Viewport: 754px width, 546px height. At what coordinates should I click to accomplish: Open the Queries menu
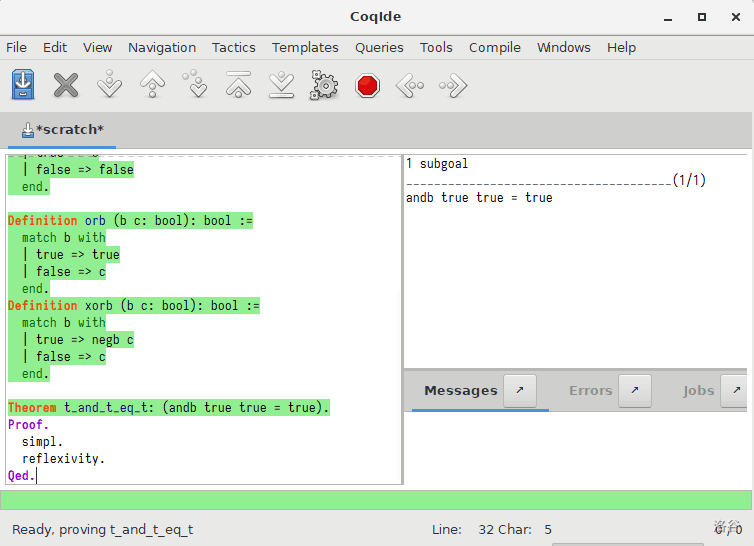pyautogui.click(x=379, y=47)
